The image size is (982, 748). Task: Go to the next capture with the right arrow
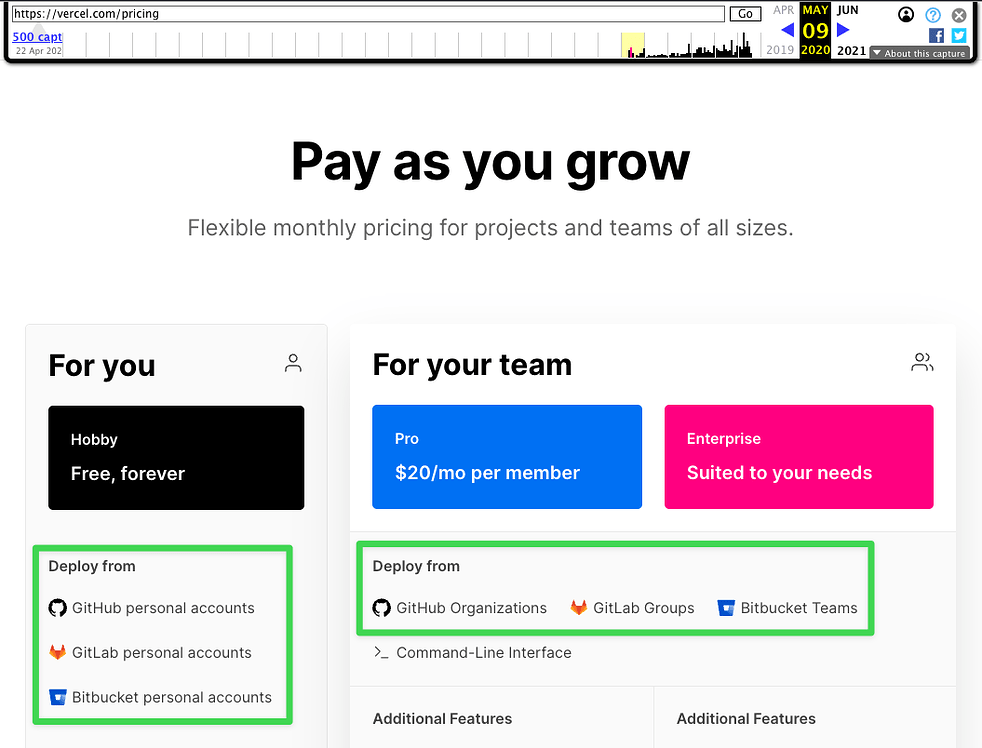tap(843, 30)
